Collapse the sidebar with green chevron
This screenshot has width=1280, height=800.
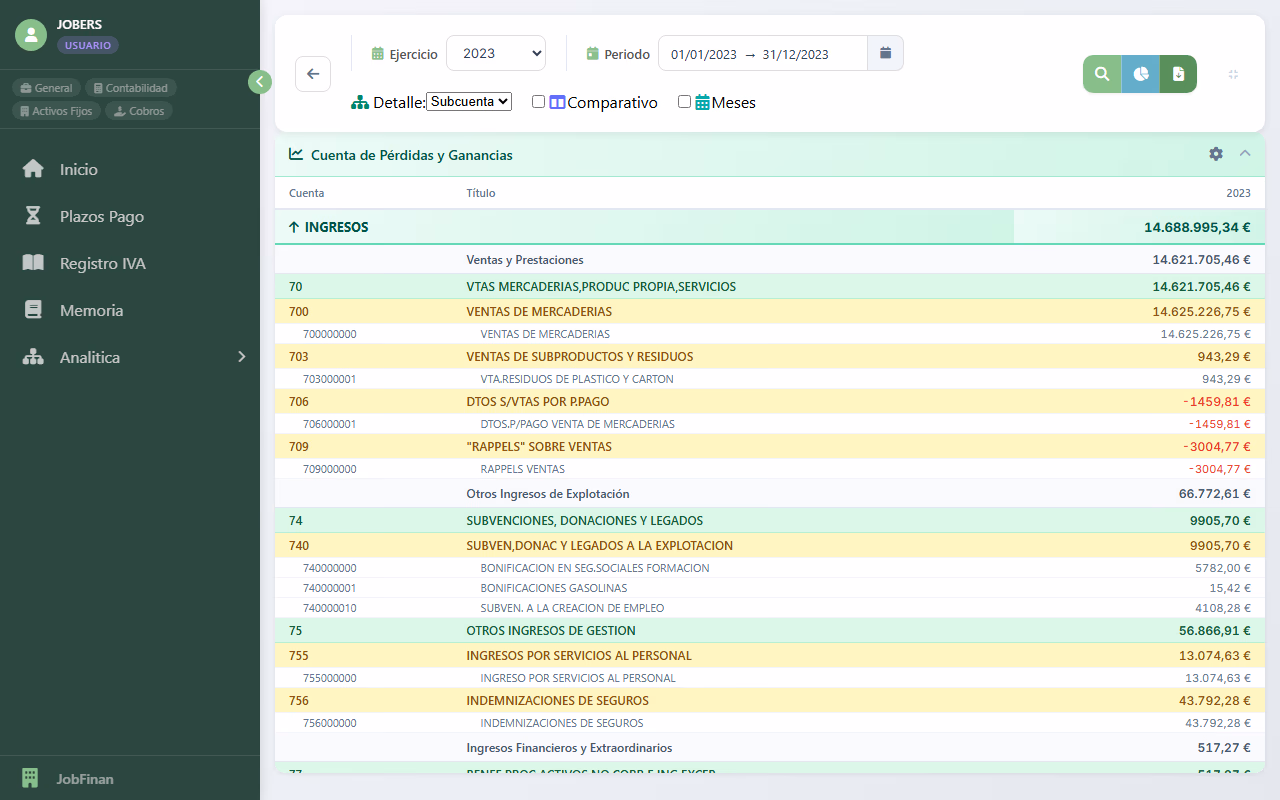point(260,82)
